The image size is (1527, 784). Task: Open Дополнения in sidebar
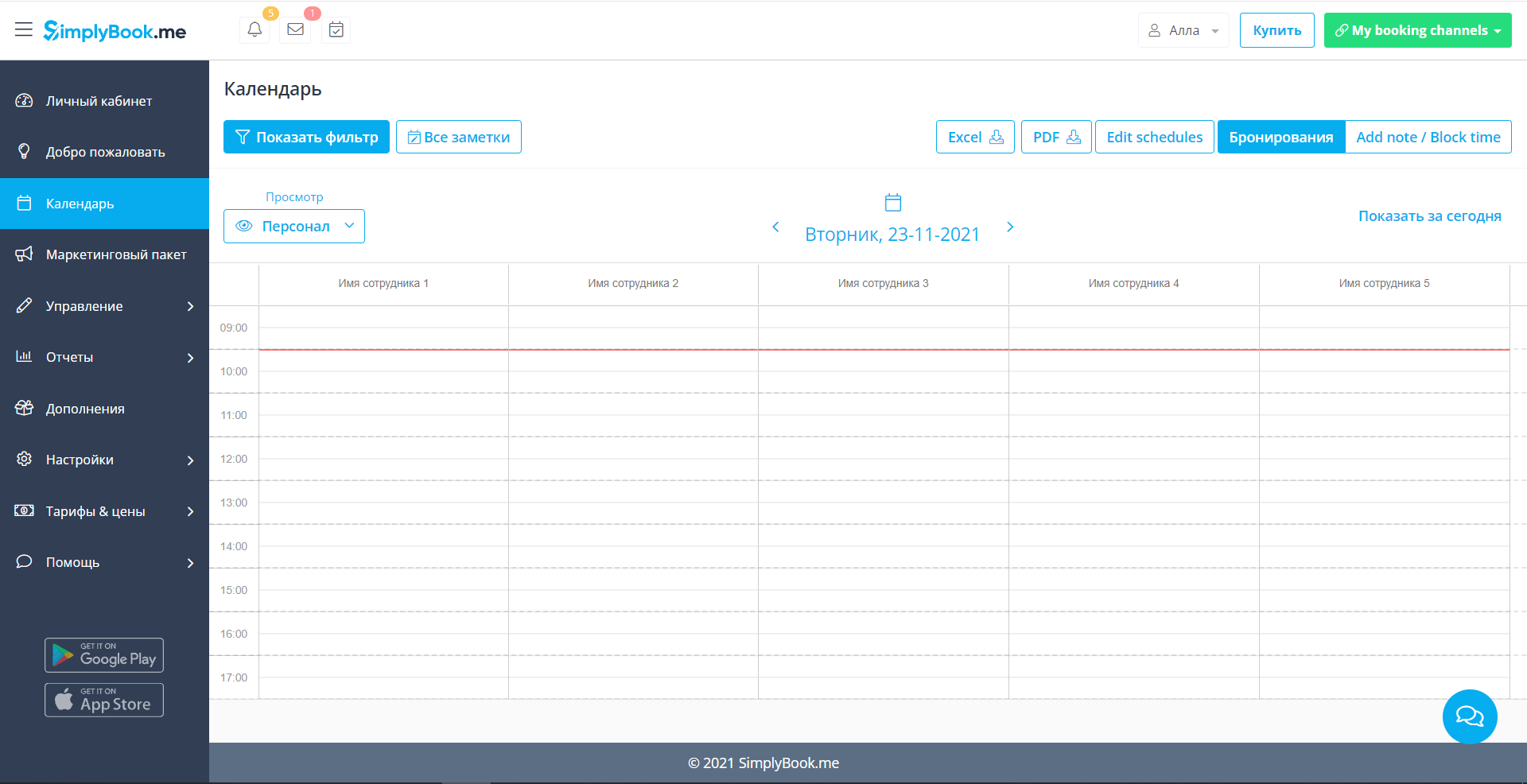[x=104, y=409]
